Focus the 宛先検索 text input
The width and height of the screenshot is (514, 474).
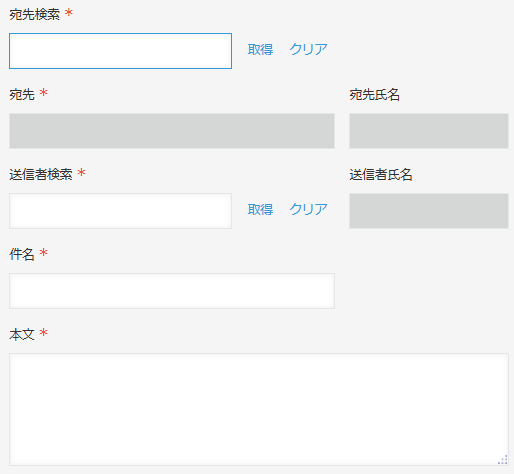point(120,51)
